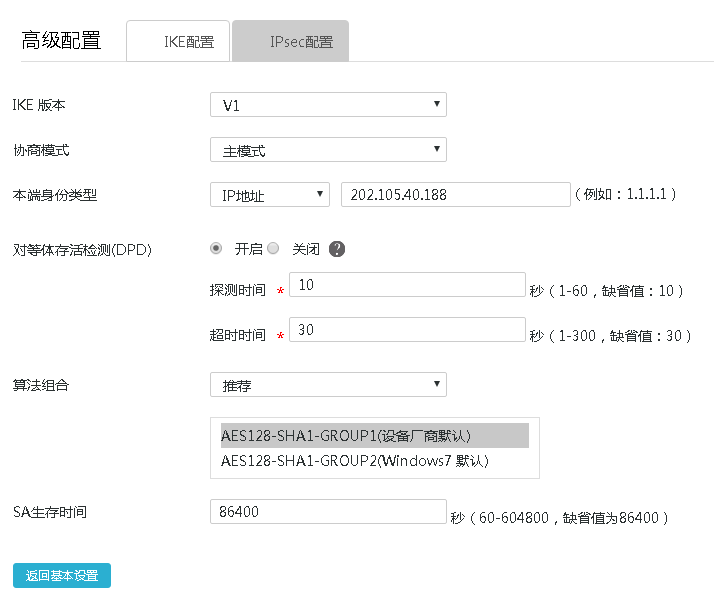Screen dimensions: 714x591
Task: Click the 返回基本设置 button
Action: click(62, 576)
